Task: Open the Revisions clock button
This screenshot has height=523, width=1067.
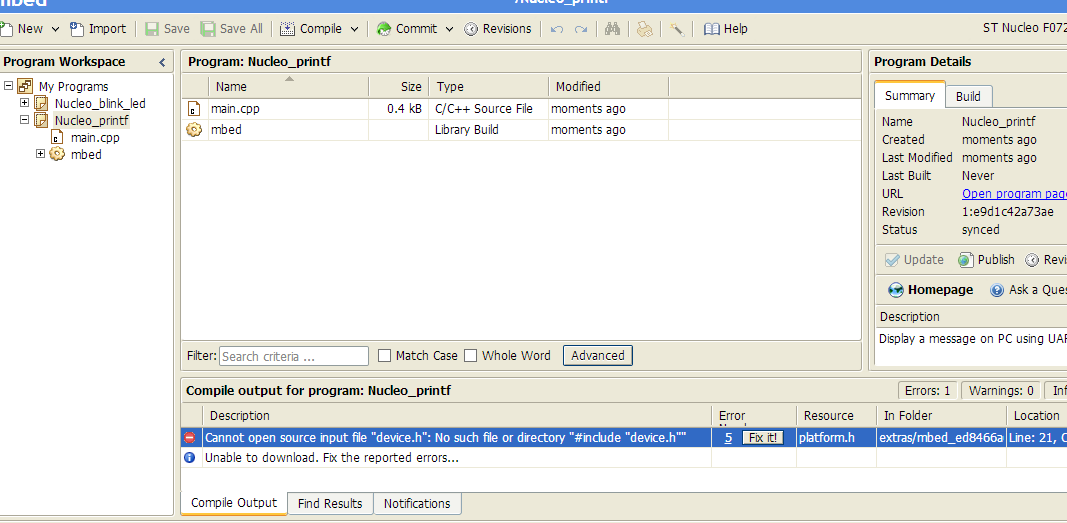Action: pyautogui.click(x=497, y=29)
